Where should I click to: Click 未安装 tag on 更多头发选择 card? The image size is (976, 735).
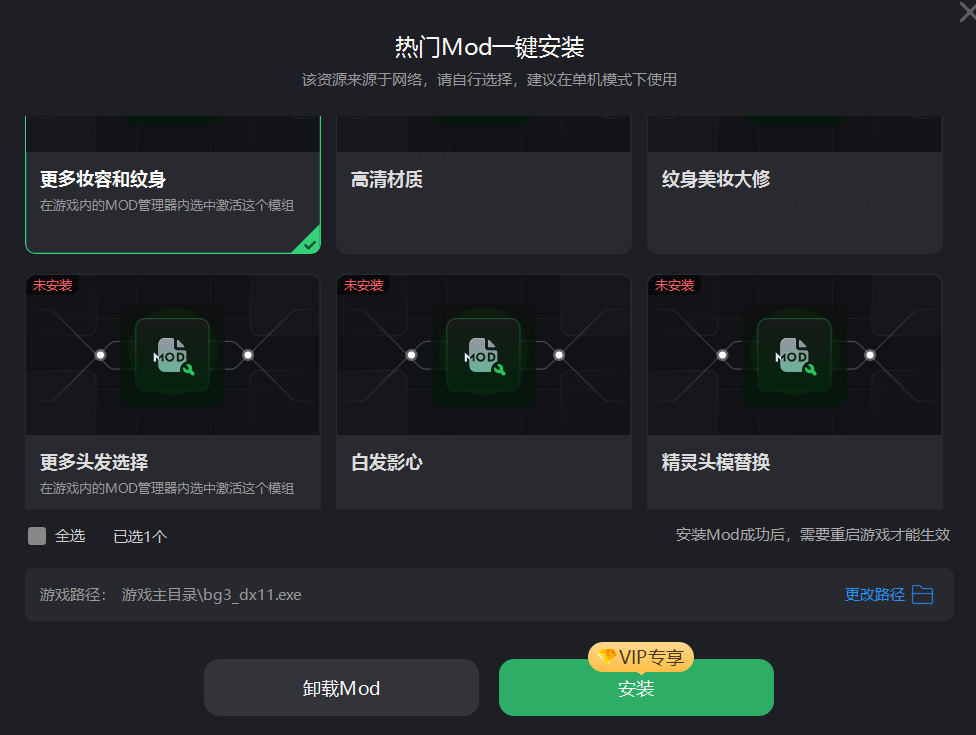pyautogui.click(x=52, y=285)
